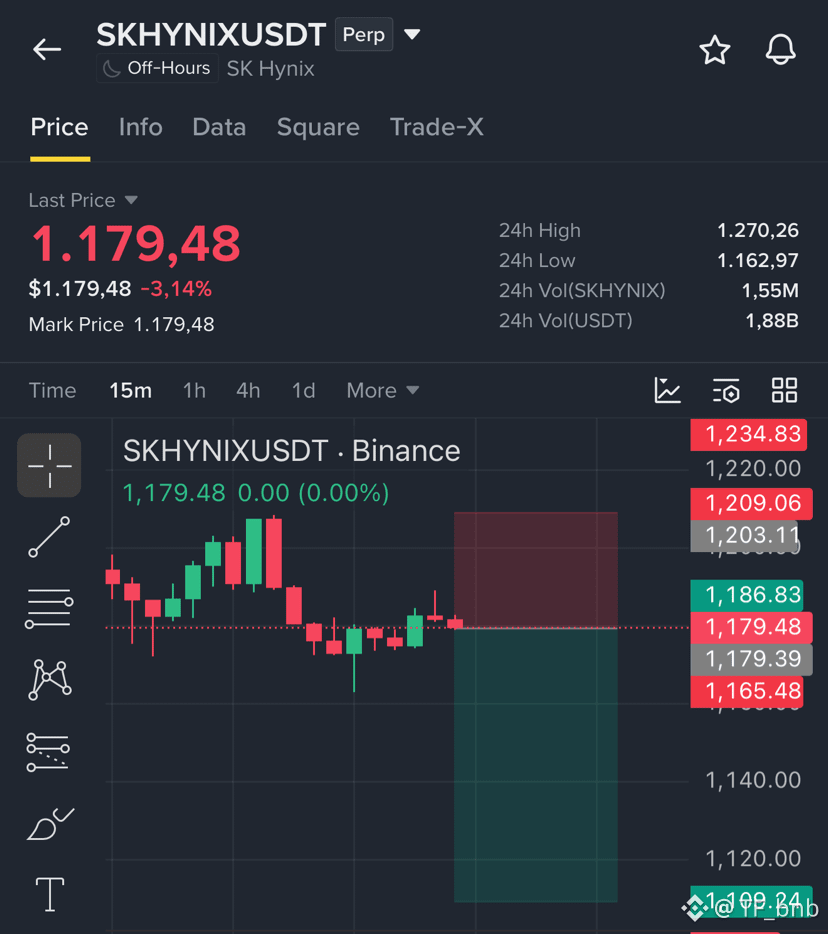
Task: Open the Square tab
Action: (318, 127)
